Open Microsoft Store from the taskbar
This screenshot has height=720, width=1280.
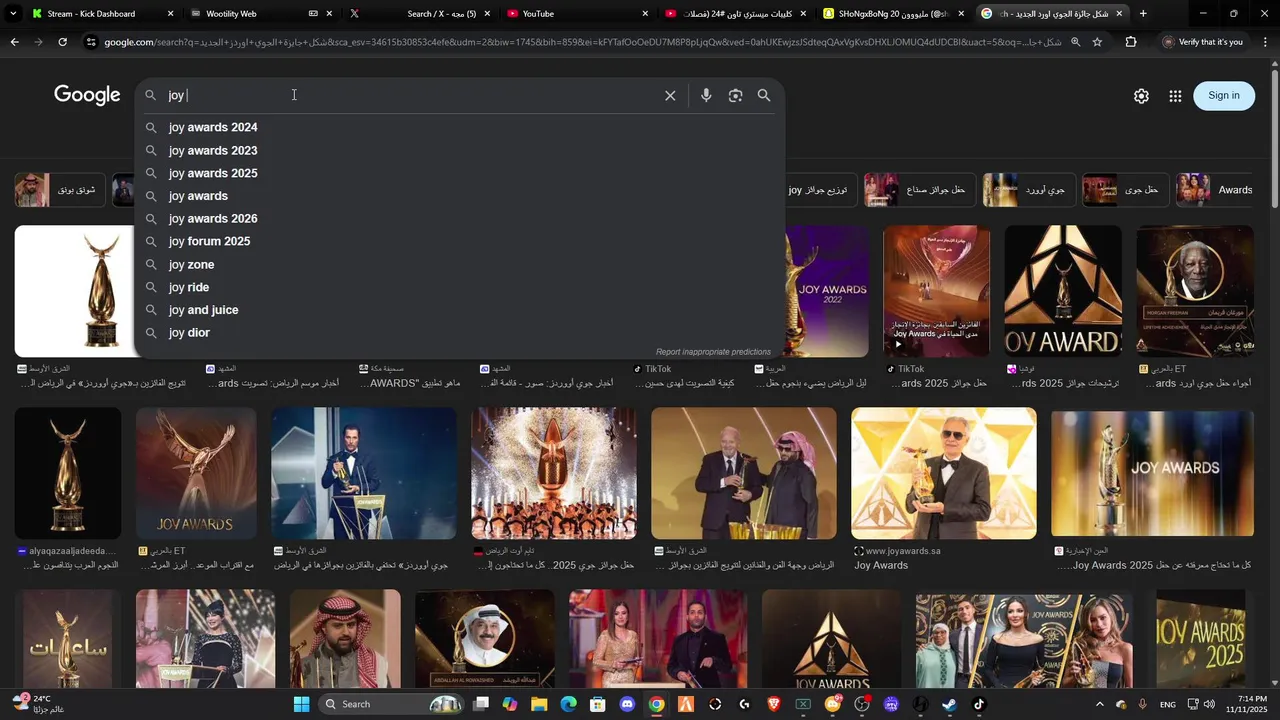[597, 704]
